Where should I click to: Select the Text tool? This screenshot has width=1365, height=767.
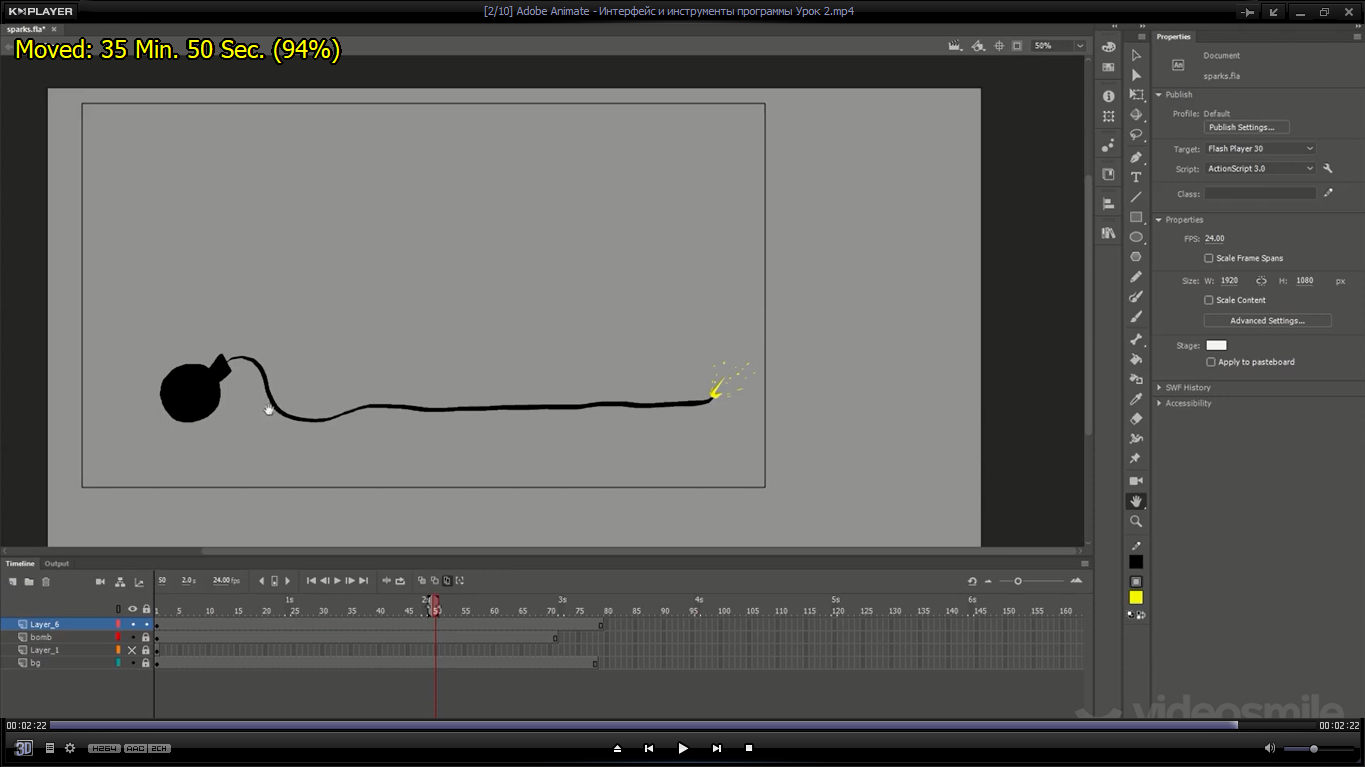pyautogui.click(x=1136, y=177)
